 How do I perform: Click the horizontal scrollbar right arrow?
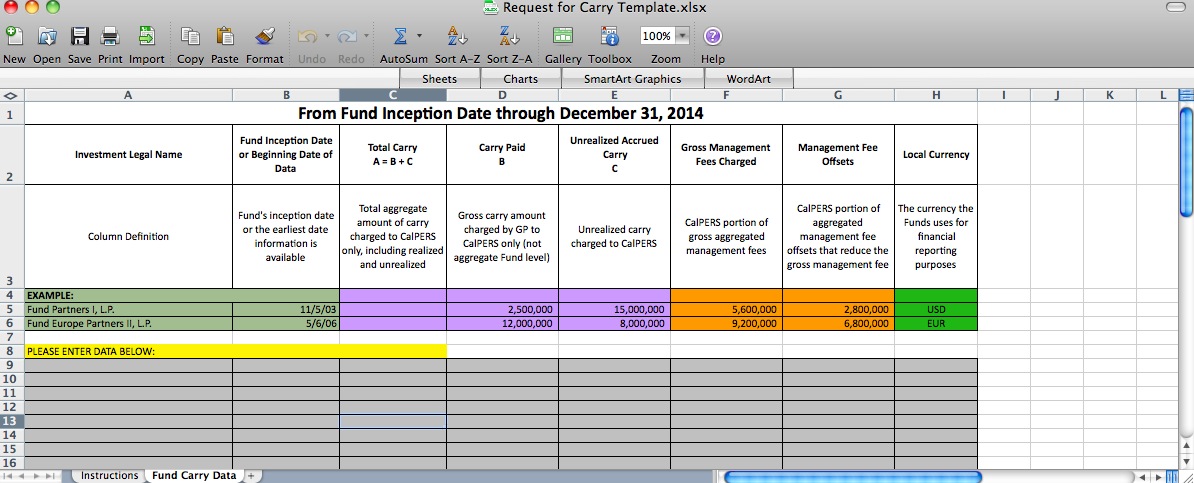click(x=1160, y=477)
